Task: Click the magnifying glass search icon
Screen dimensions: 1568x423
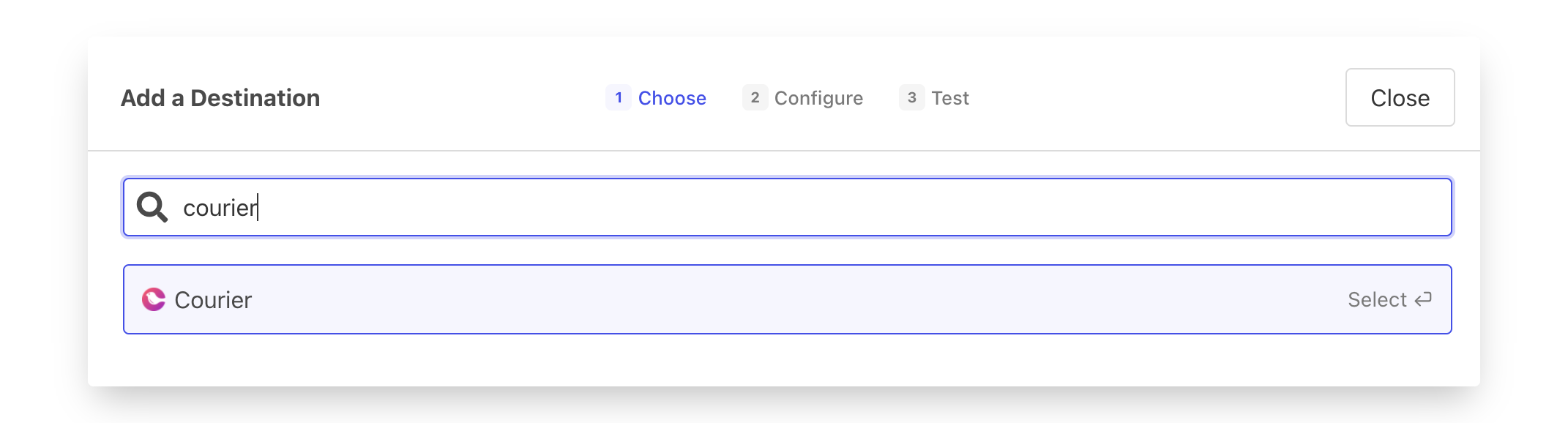Action: [x=152, y=207]
